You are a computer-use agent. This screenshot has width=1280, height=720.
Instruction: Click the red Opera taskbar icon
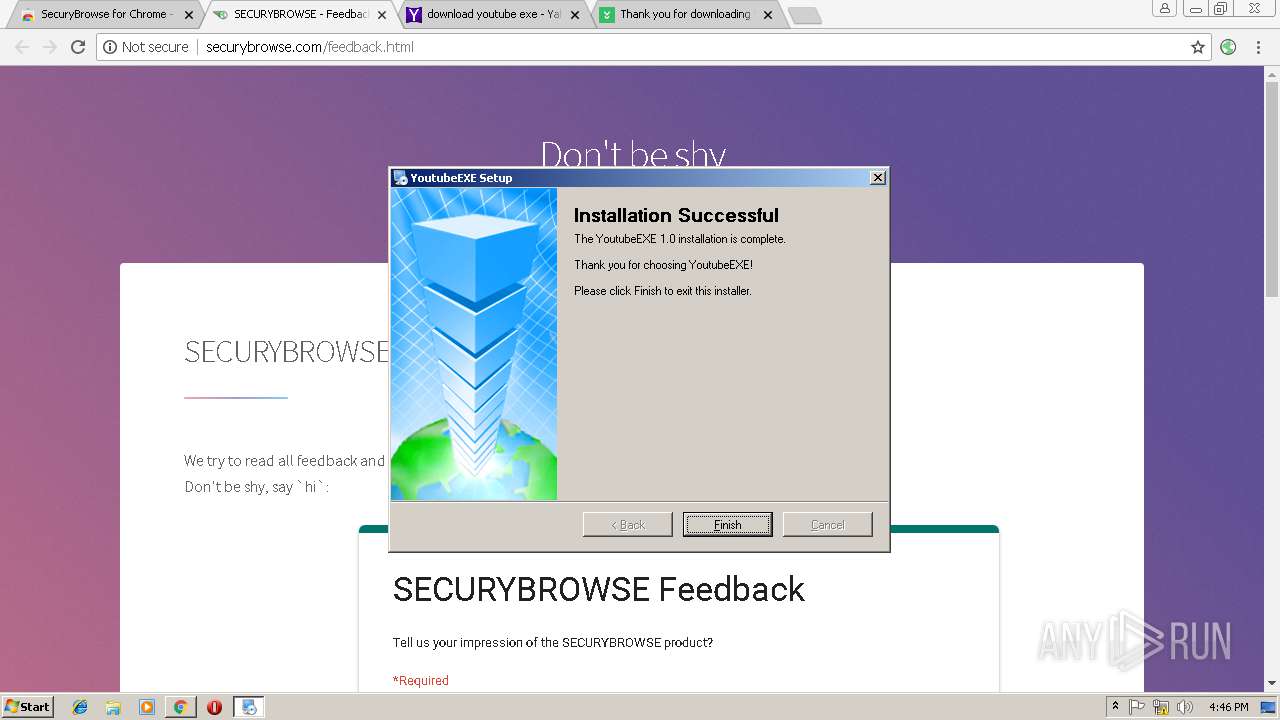[x=214, y=707]
